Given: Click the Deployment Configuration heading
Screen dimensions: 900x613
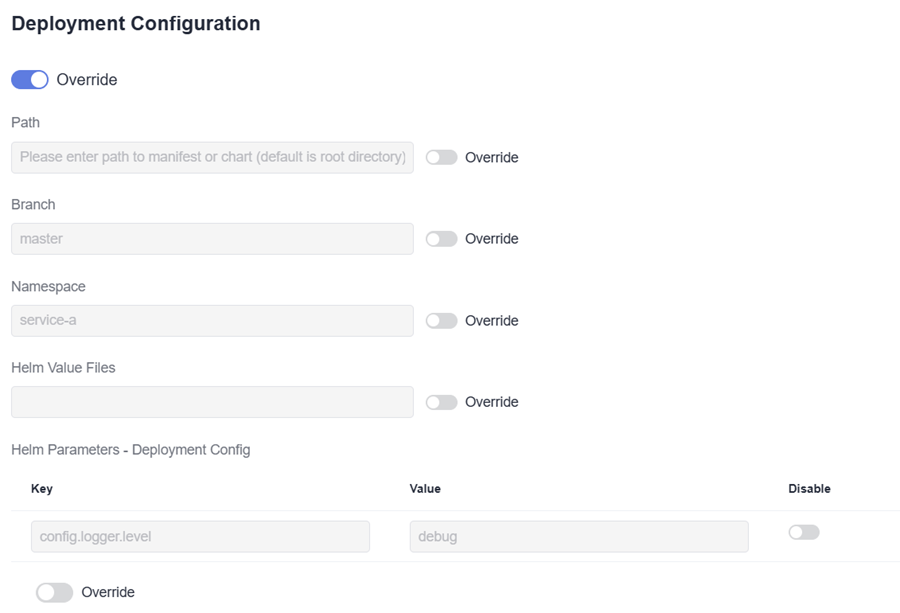Looking at the screenshot, I should click(135, 24).
